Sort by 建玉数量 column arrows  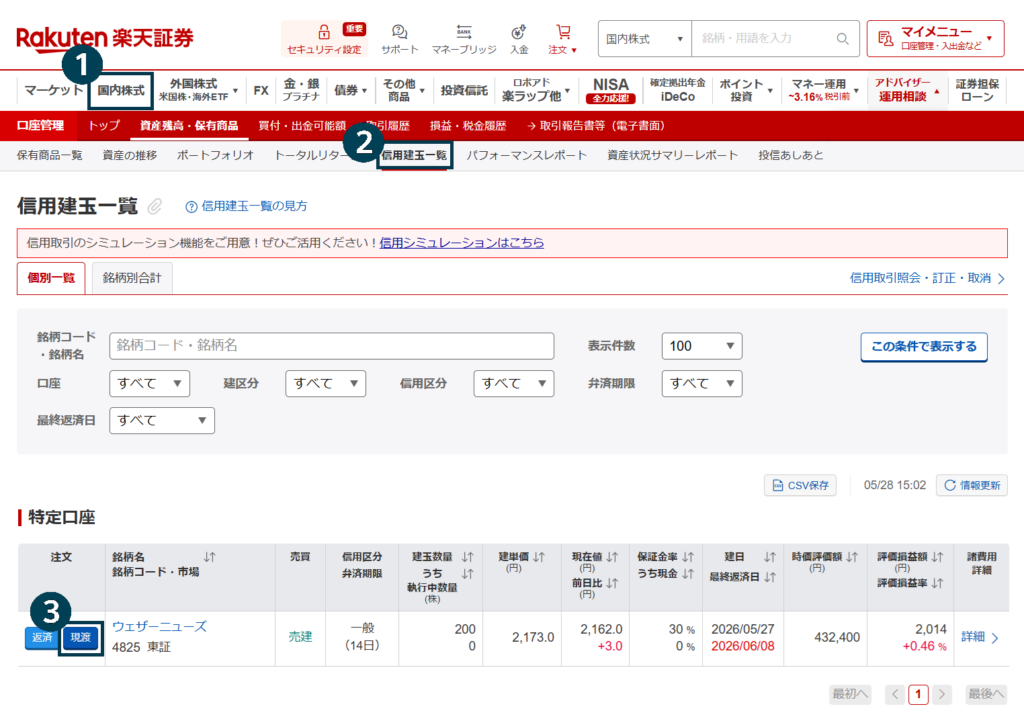tap(468, 557)
